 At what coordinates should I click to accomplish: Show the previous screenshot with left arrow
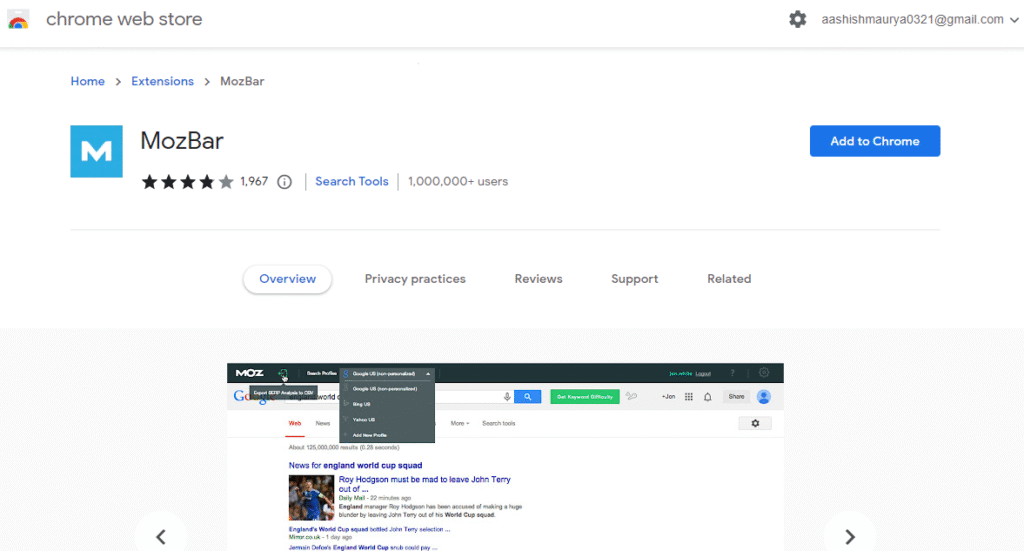pos(161,537)
